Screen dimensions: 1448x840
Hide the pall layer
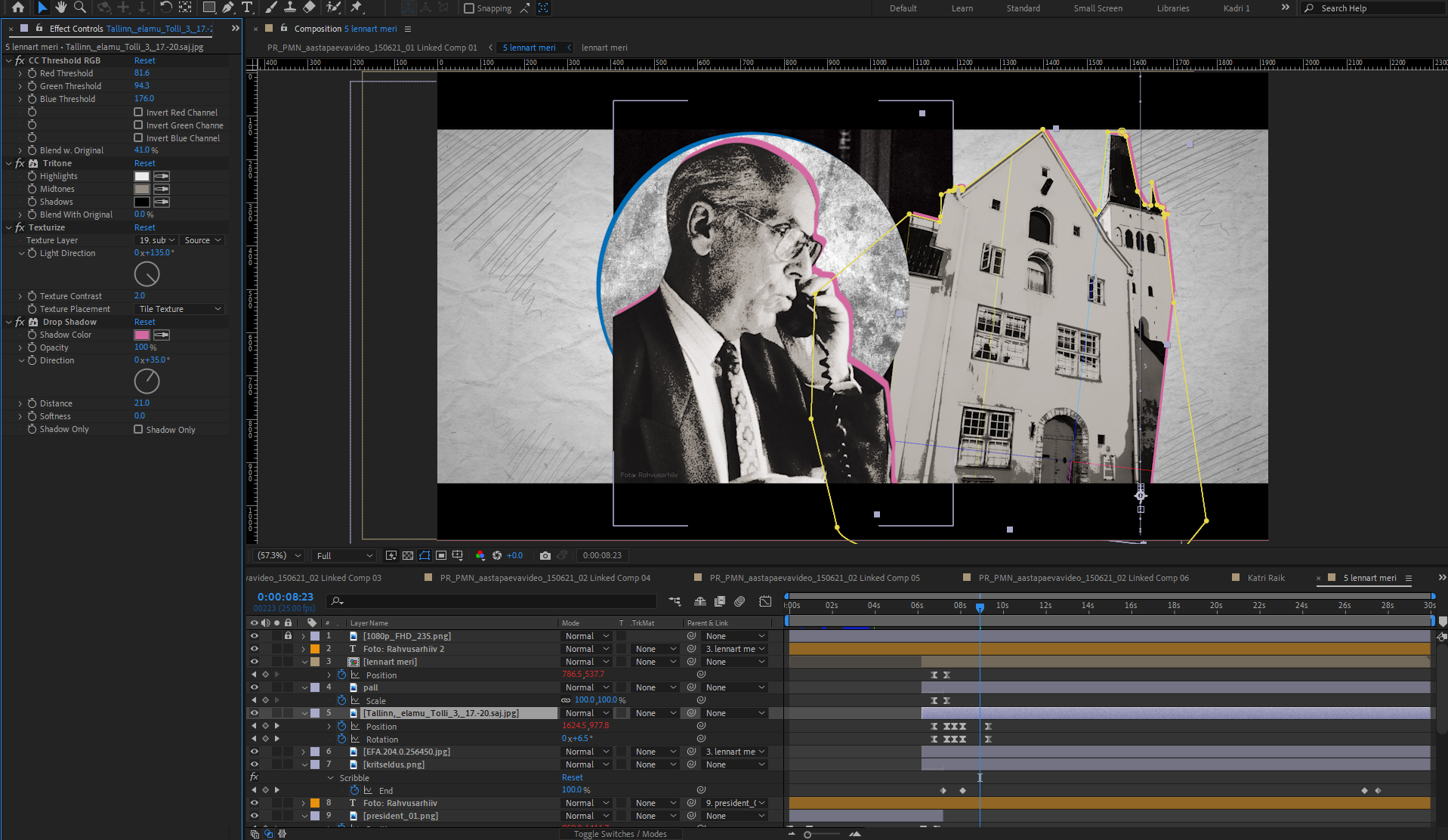254,687
